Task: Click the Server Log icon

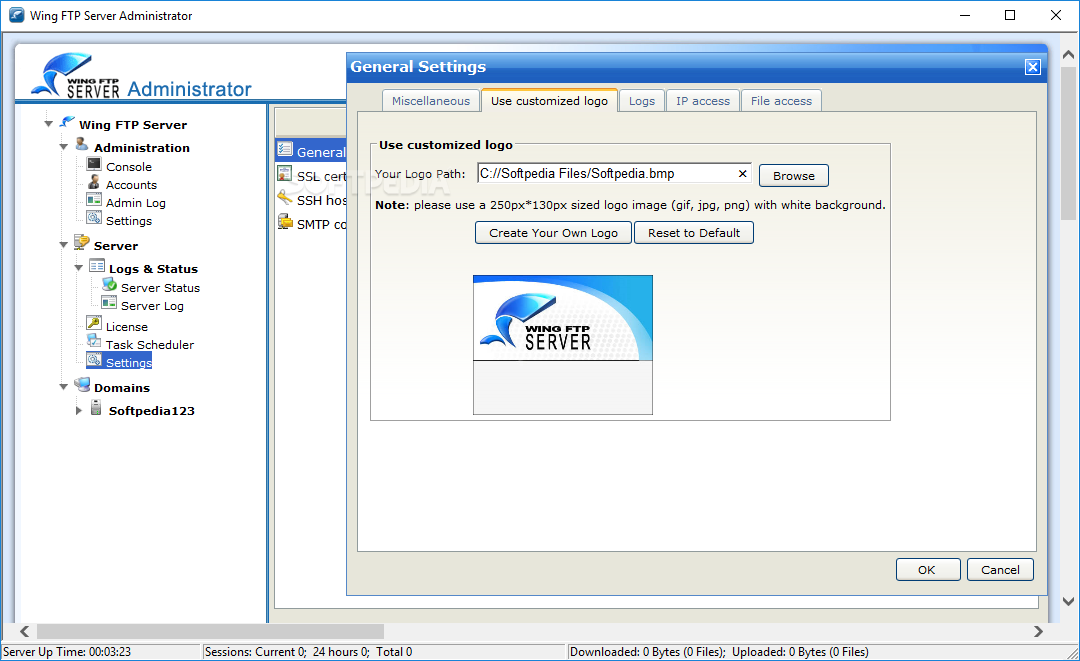Action: click(x=110, y=302)
